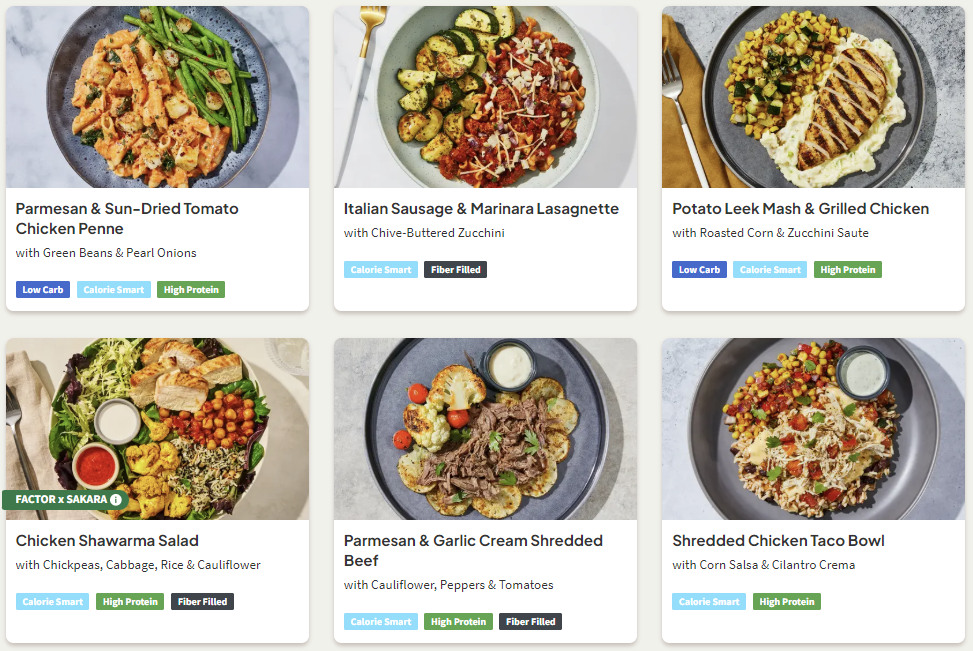Select the Fiber Filled tag on Shredded Beef
Image resolution: width=973 pixels, height=651 pixels.
[x=530, y=622]
